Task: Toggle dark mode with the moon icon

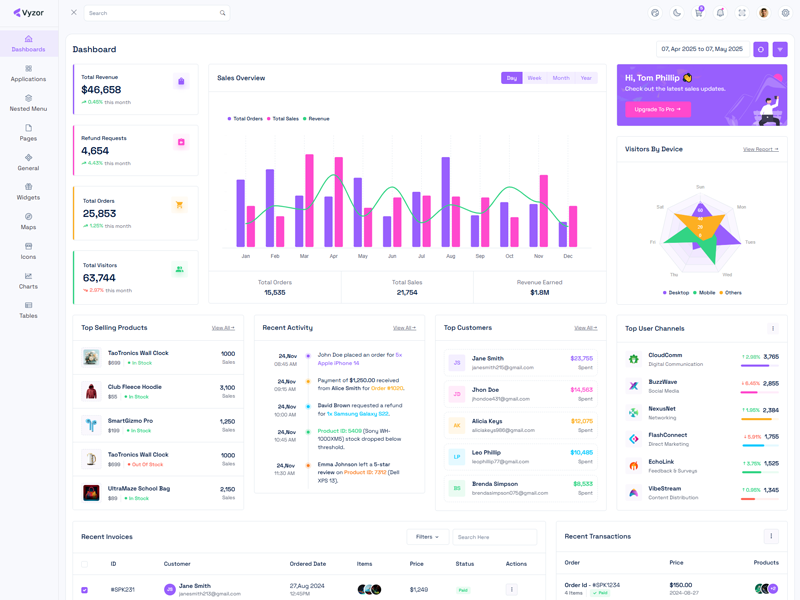Action: (677, 13)
